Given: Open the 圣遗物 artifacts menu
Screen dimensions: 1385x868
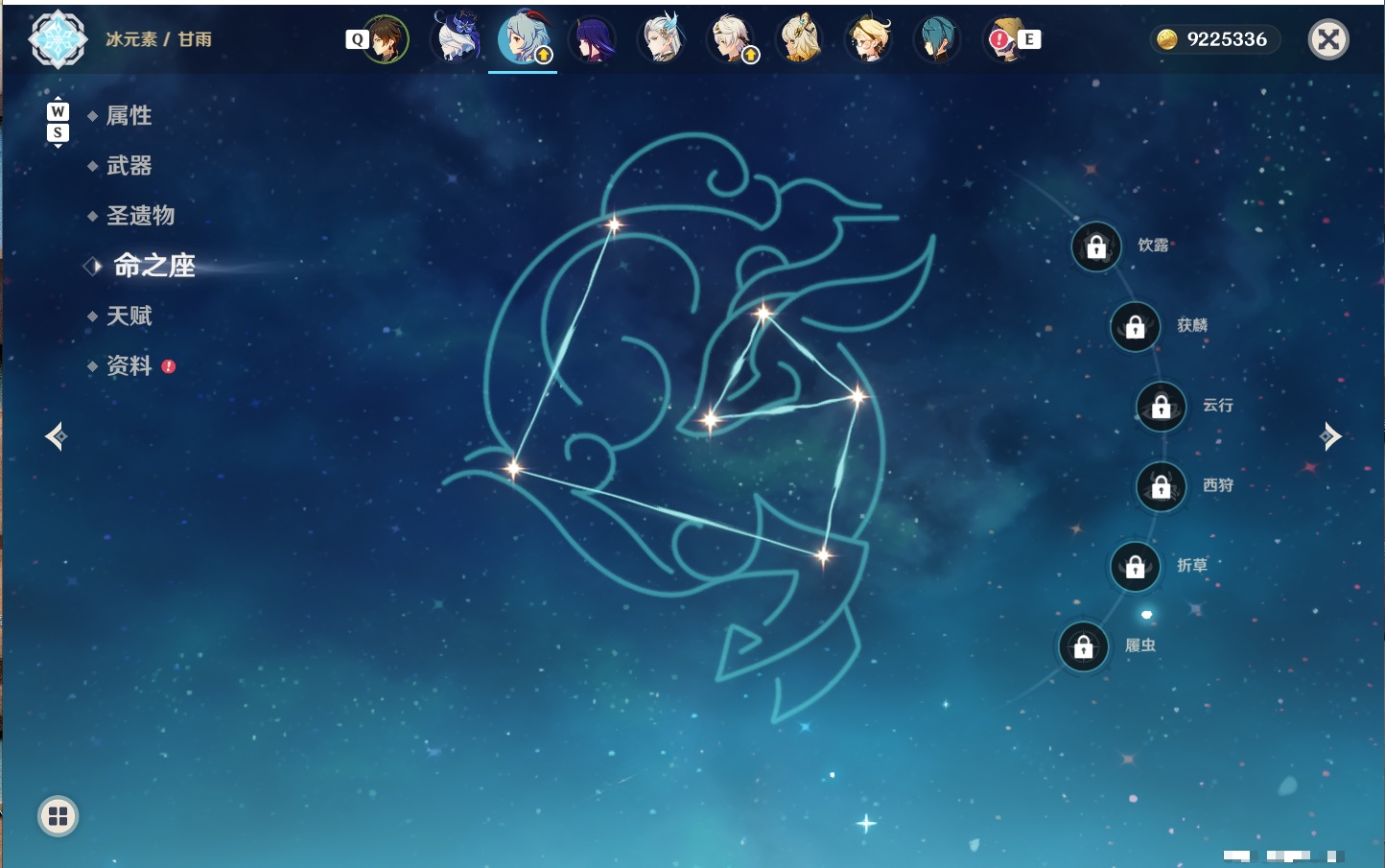Looking at the screenshot, I should pos(140,216).
